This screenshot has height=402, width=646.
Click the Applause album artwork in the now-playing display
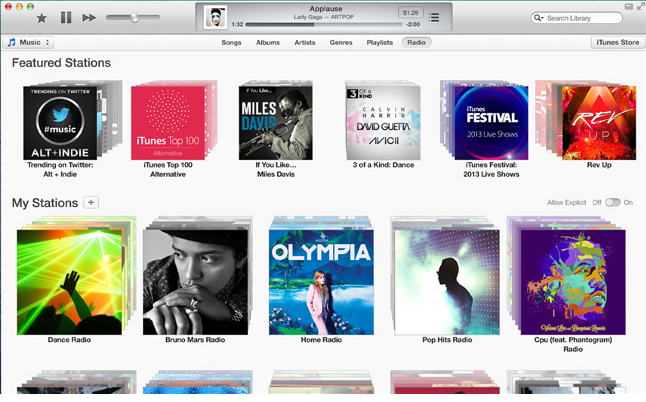pos(215,17)
